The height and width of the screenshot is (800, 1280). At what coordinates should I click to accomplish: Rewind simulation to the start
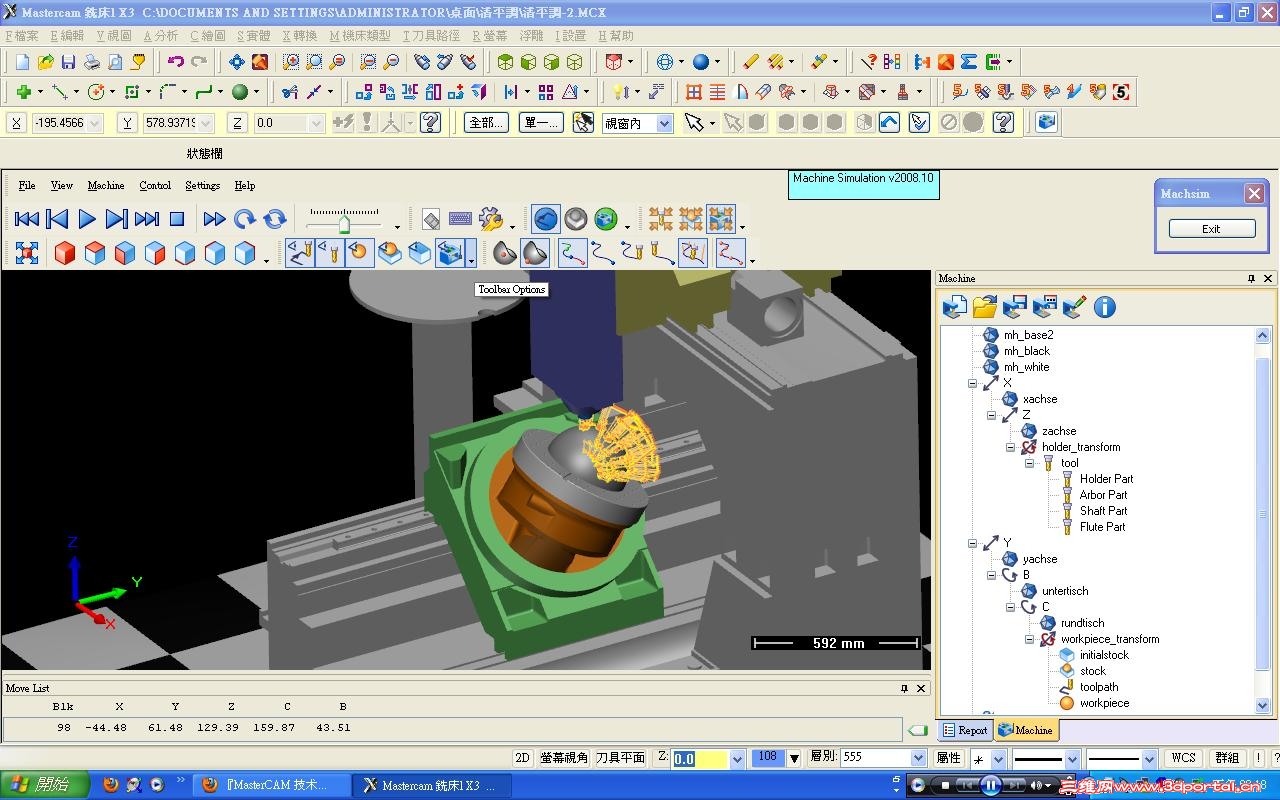(x=27, y=219)
